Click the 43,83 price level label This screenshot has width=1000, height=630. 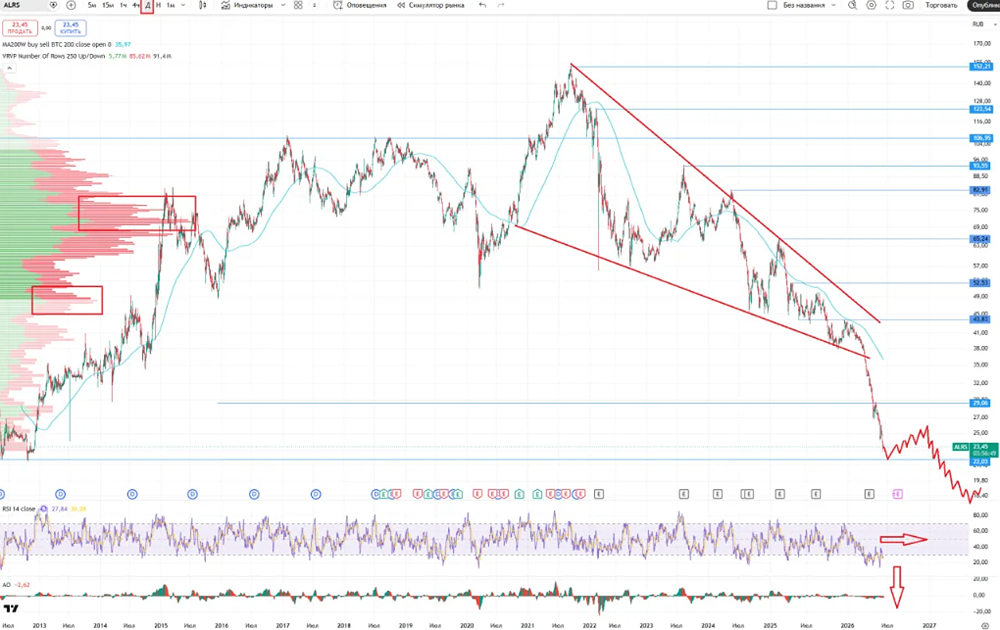click(x=981, y=319)
